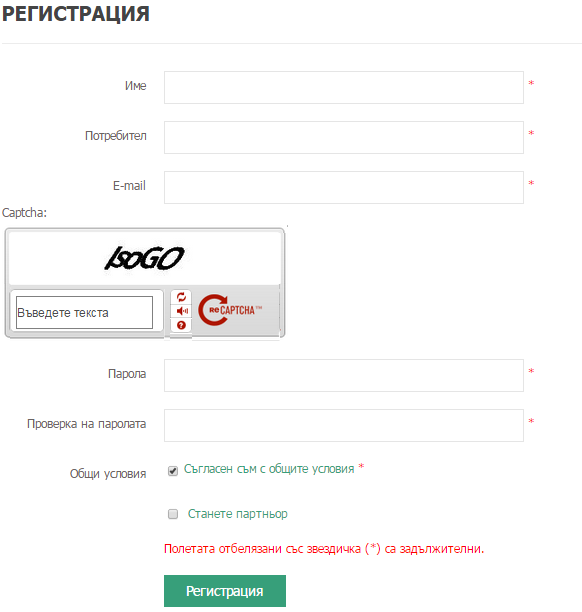This screenshot has width=582, height=612.
Task: Click the 'Общи условия' label
Action: 108,474
